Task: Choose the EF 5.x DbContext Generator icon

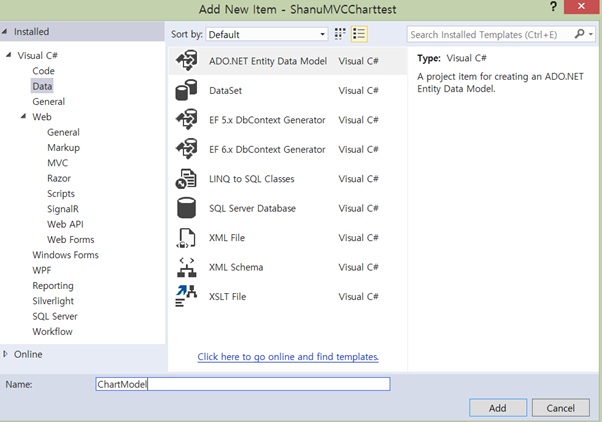Action: tap(186, 120)
